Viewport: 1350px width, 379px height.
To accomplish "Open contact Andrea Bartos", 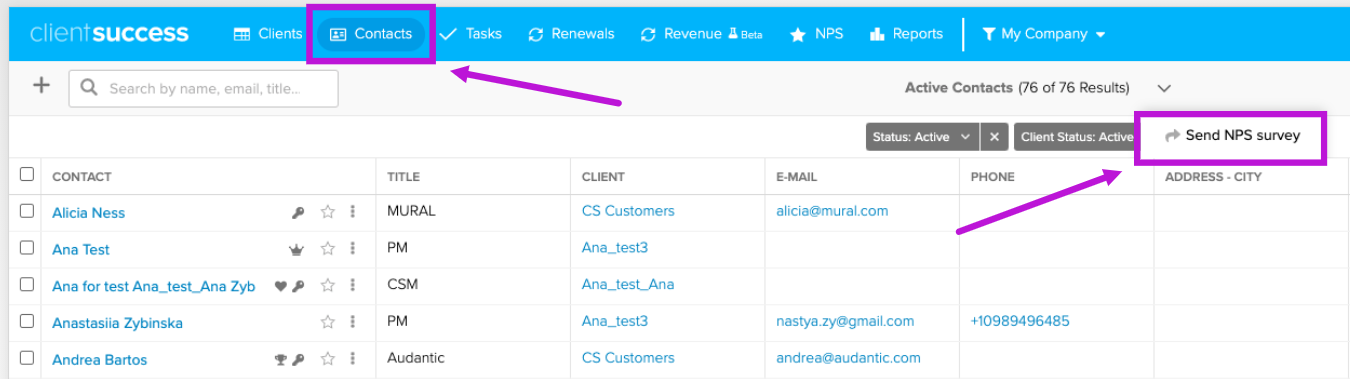I will [99, 360].
